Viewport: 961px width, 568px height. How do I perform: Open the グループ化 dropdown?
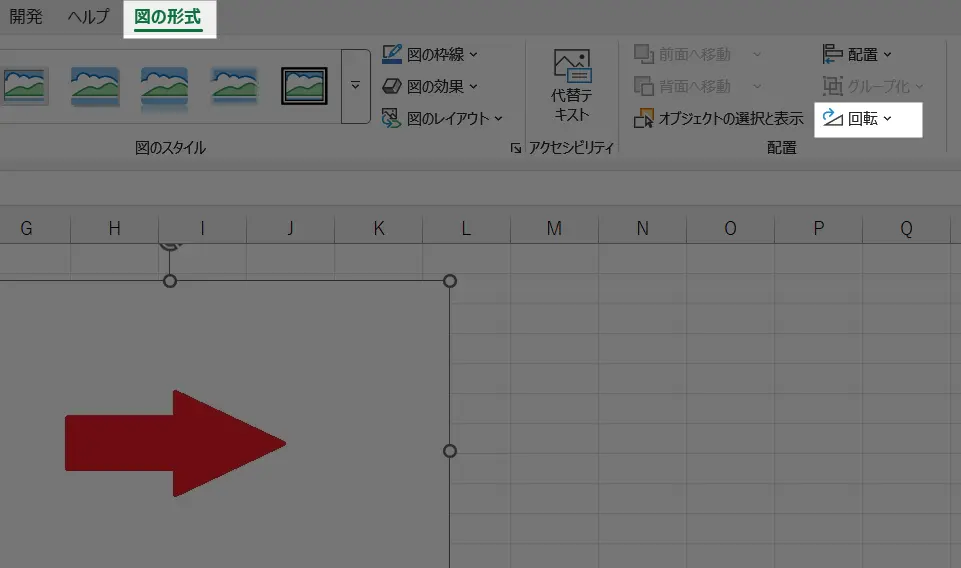click(873, 86)
